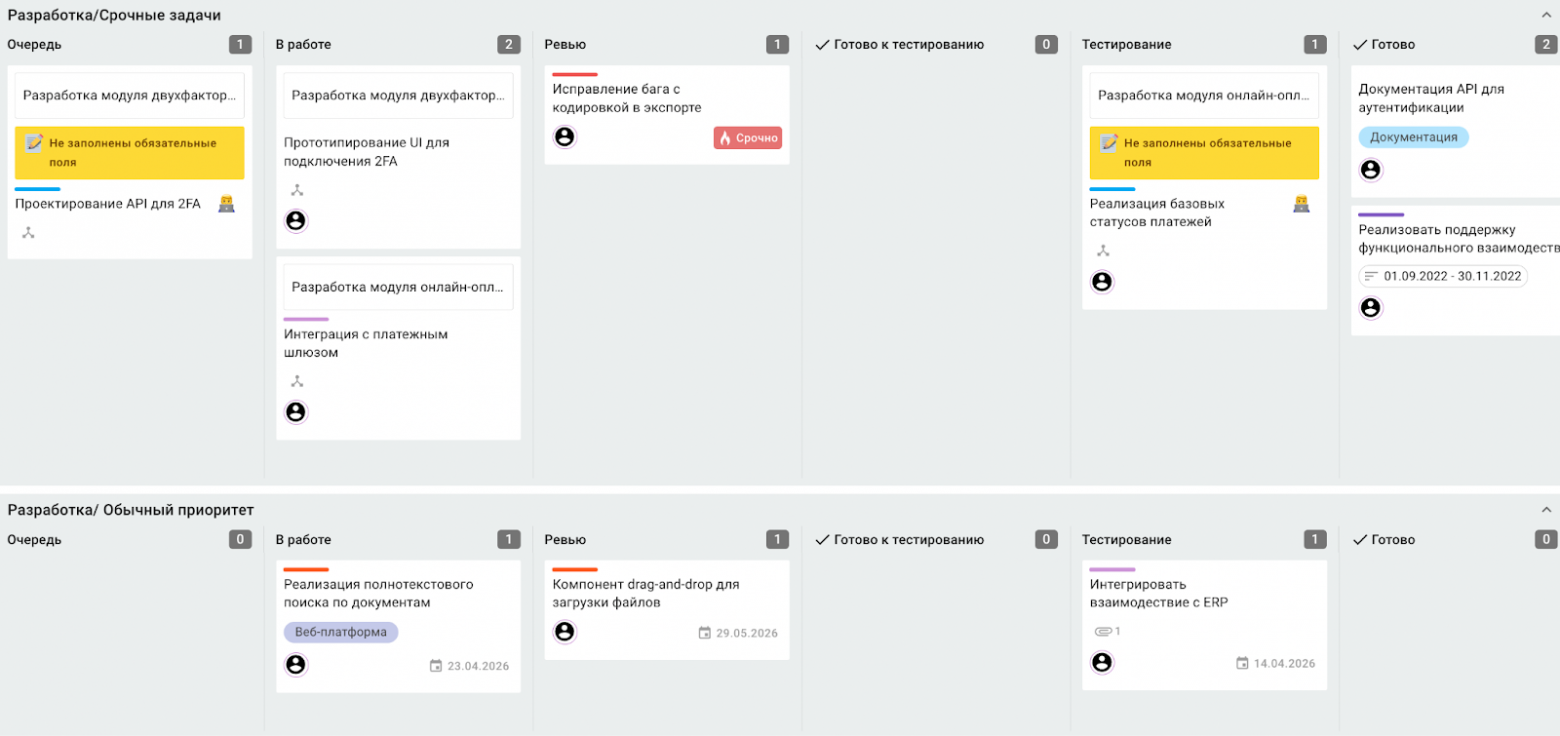Image resolution: width=1560 pixels, height=736 pixels.
Task: Click red color stripe on "Исправление бага" card
Action: click(x=575, y=75)
